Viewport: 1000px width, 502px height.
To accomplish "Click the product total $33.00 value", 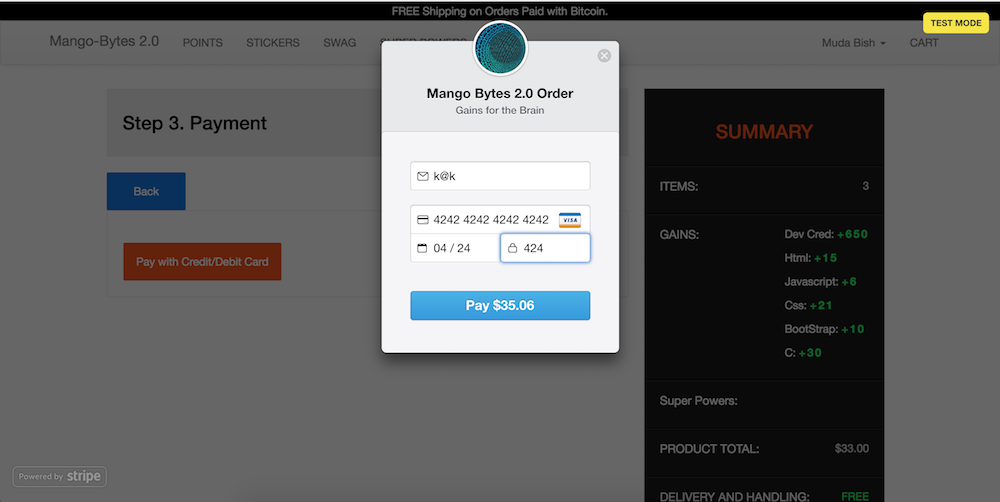I will (x=851, y=448).
